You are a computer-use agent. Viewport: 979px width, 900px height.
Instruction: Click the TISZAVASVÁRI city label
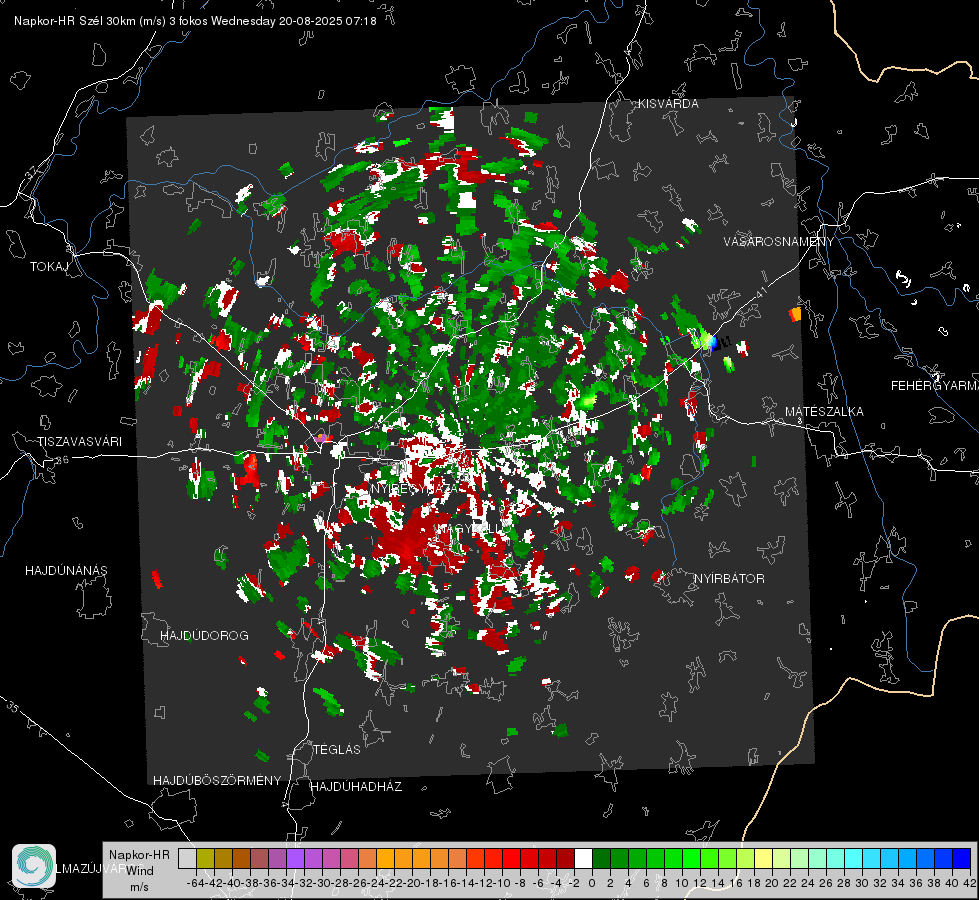tap(79, 442)
